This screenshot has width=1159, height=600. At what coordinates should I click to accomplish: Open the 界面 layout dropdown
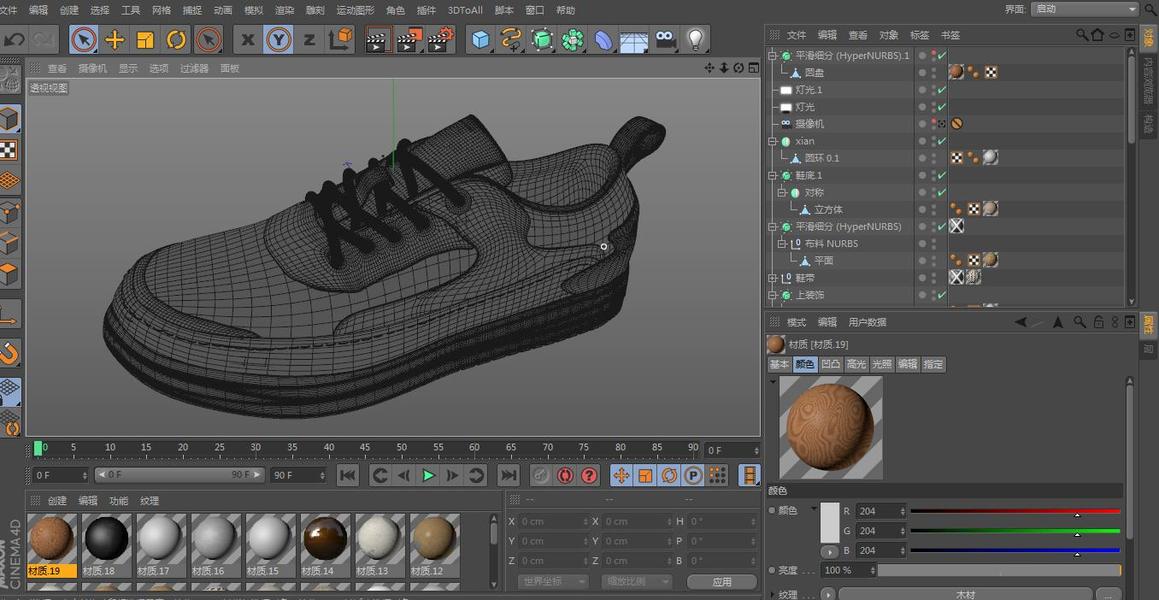1085,9
